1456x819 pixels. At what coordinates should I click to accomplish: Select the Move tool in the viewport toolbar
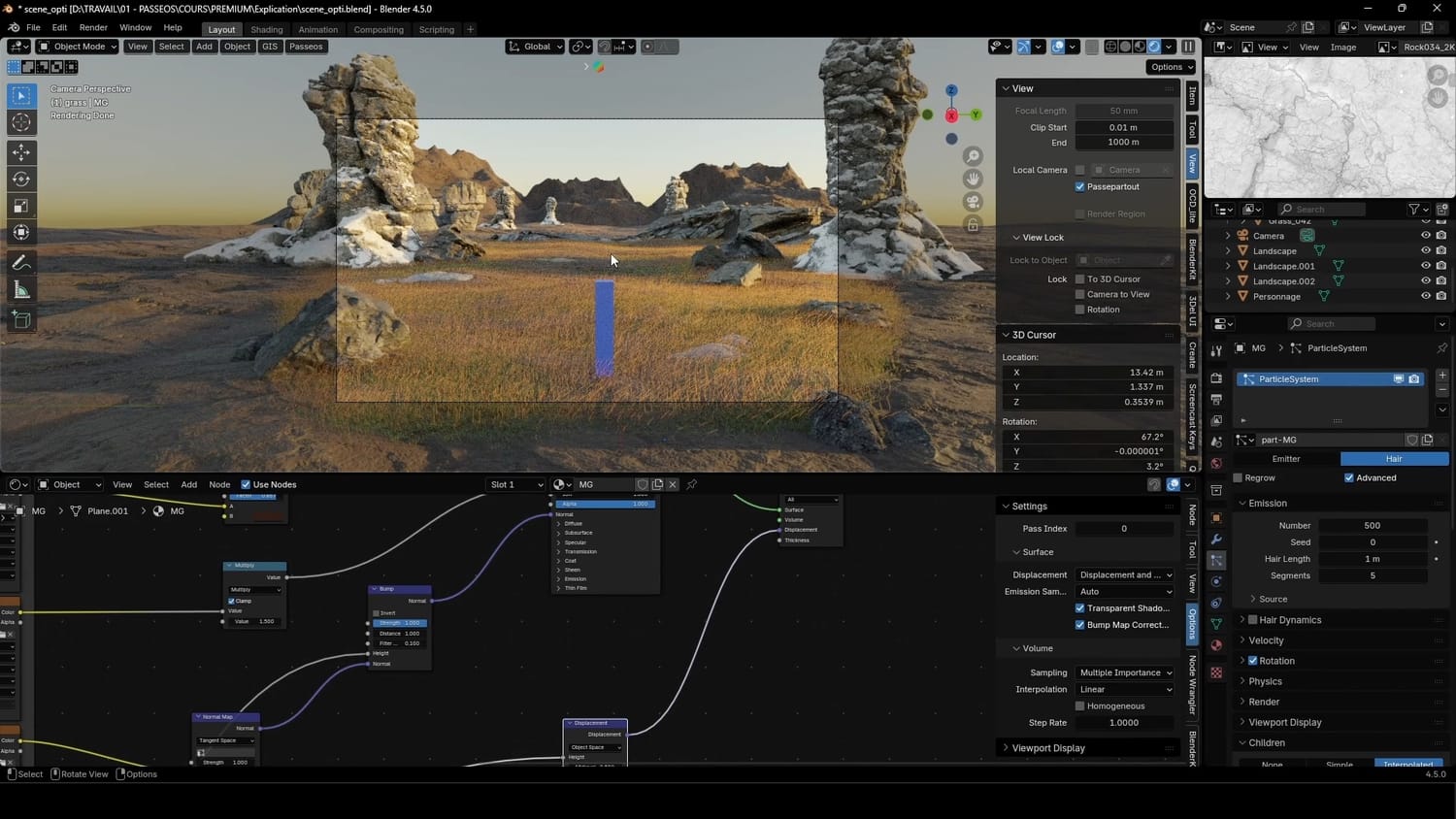(21, 152)
